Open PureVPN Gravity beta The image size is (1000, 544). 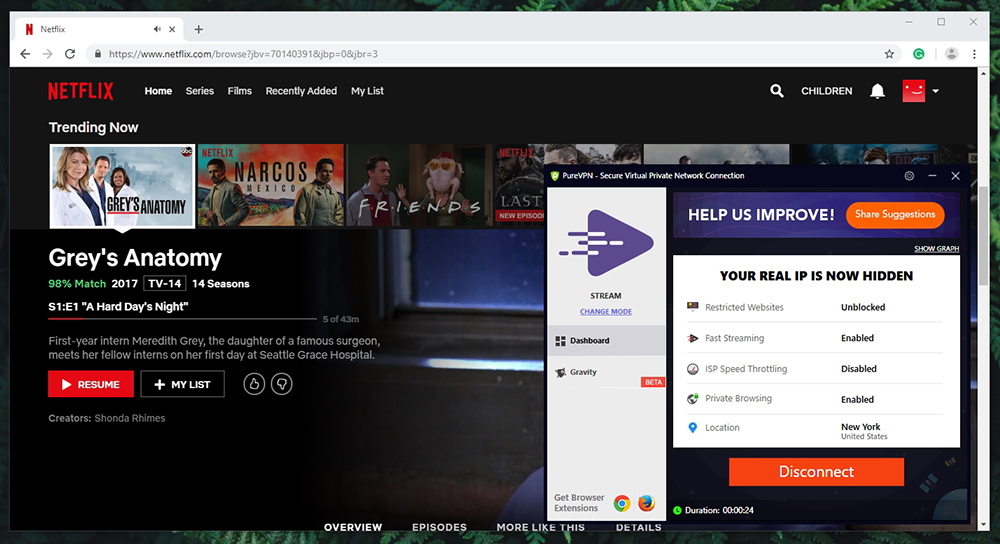(606, 372)
